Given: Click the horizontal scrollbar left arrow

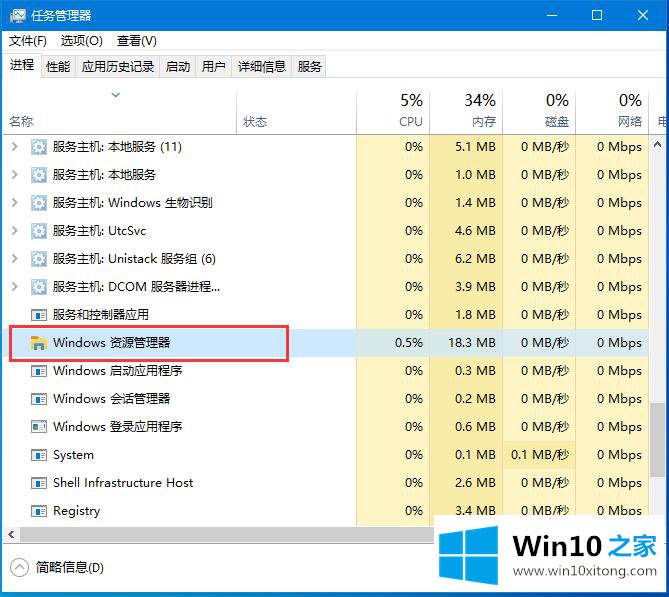Looking at the screenshot, I should (11, 534).
